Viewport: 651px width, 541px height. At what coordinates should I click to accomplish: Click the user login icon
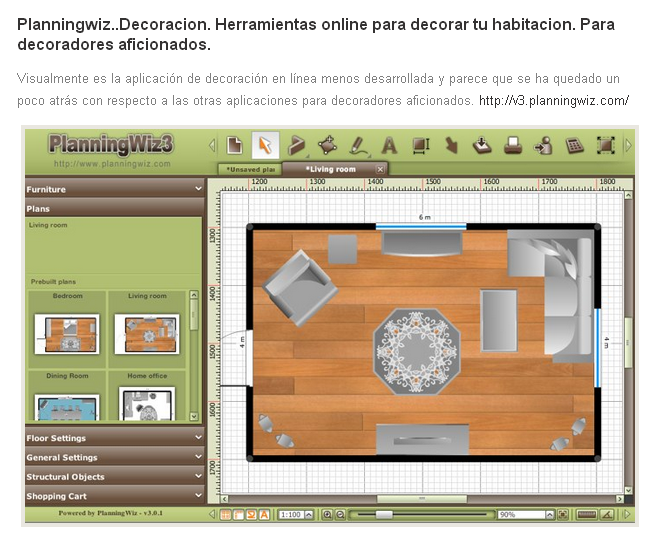pos(544,145)
